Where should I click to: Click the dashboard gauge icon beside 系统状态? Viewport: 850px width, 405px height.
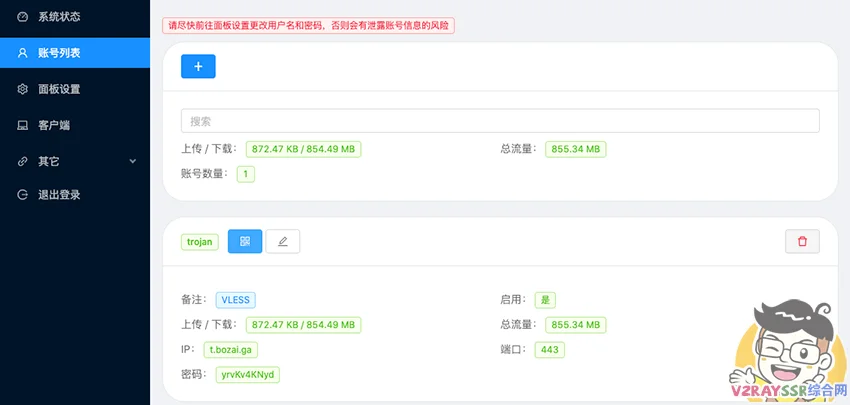pyautogui.click(x=22, y=17)
